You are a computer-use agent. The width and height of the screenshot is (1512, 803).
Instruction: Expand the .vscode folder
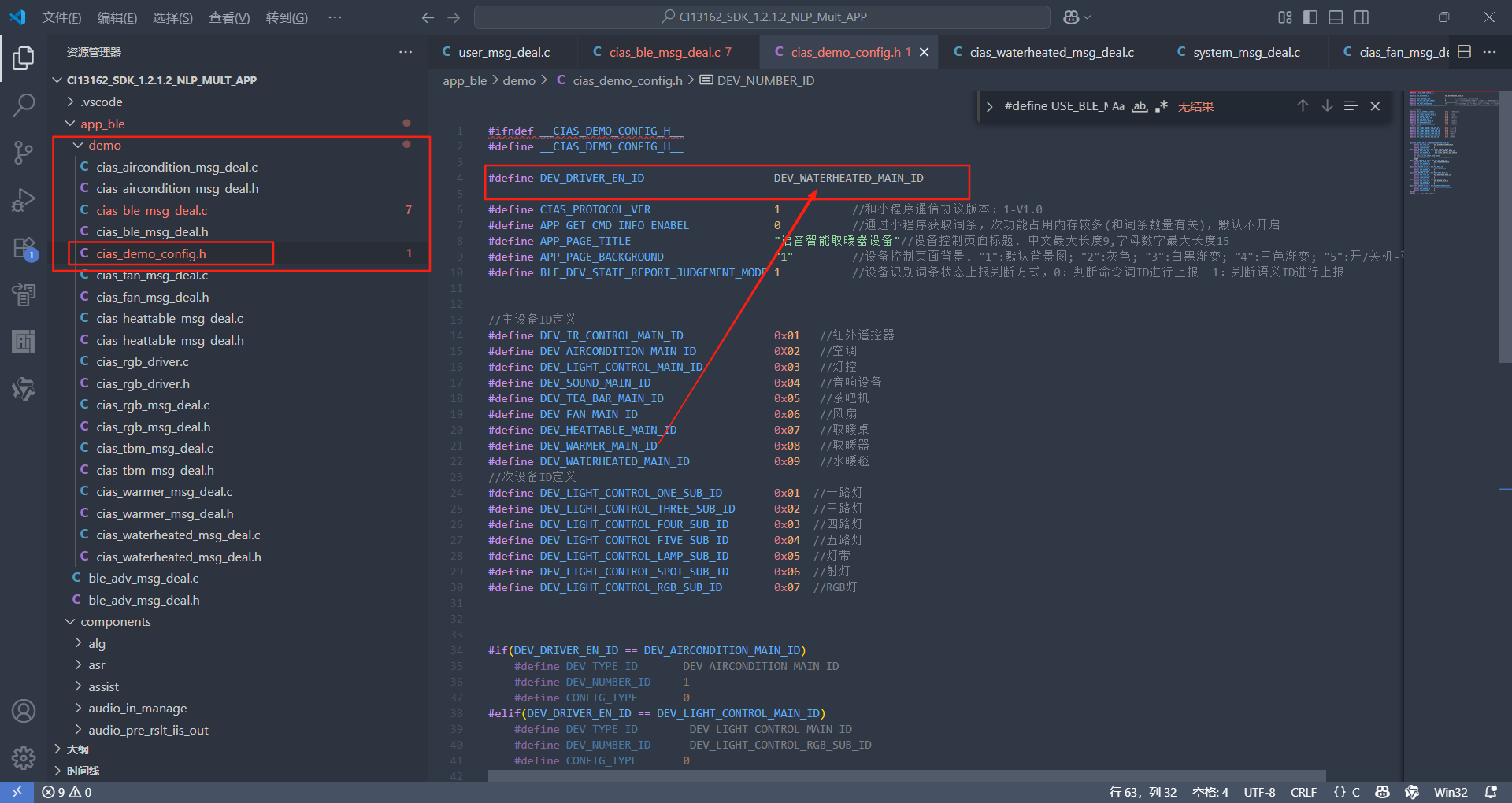click(101, 102)
